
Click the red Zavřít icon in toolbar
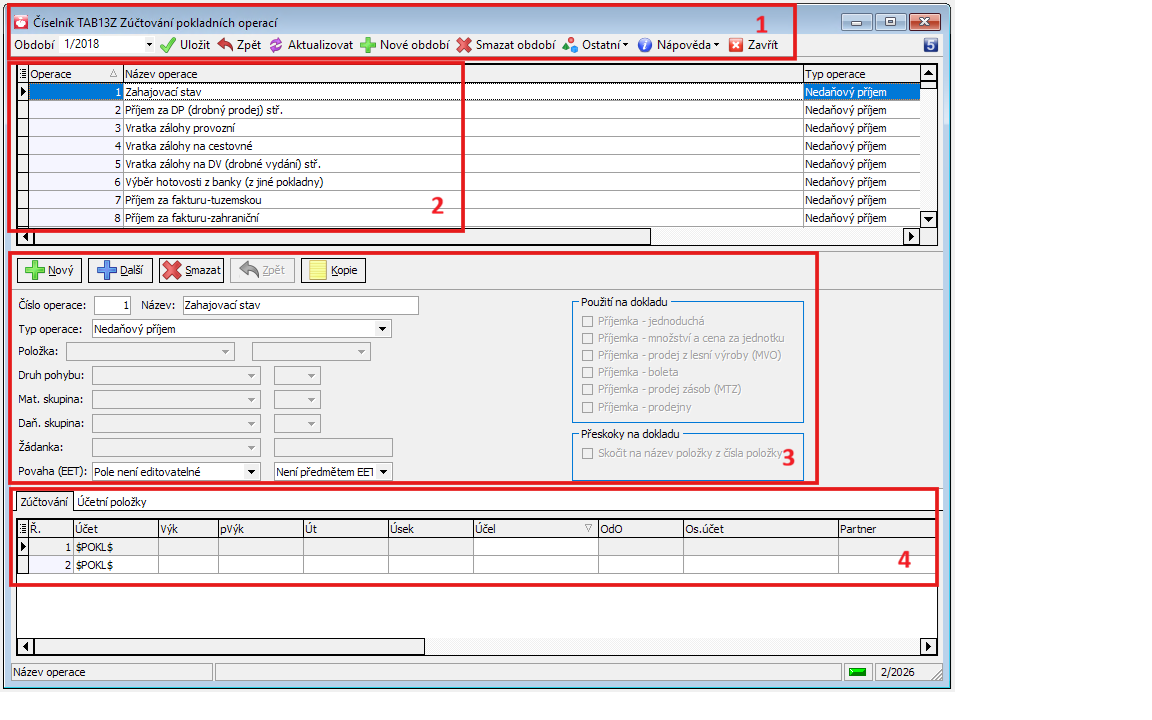736,45
